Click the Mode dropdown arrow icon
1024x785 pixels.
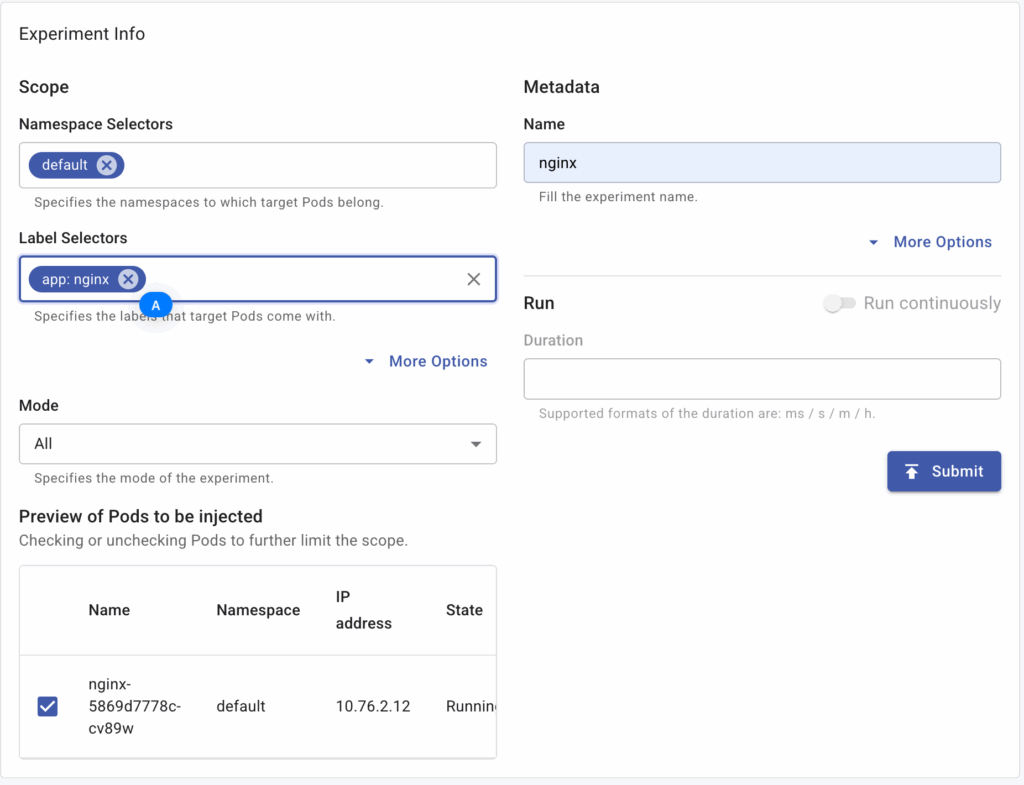[476, 444]
